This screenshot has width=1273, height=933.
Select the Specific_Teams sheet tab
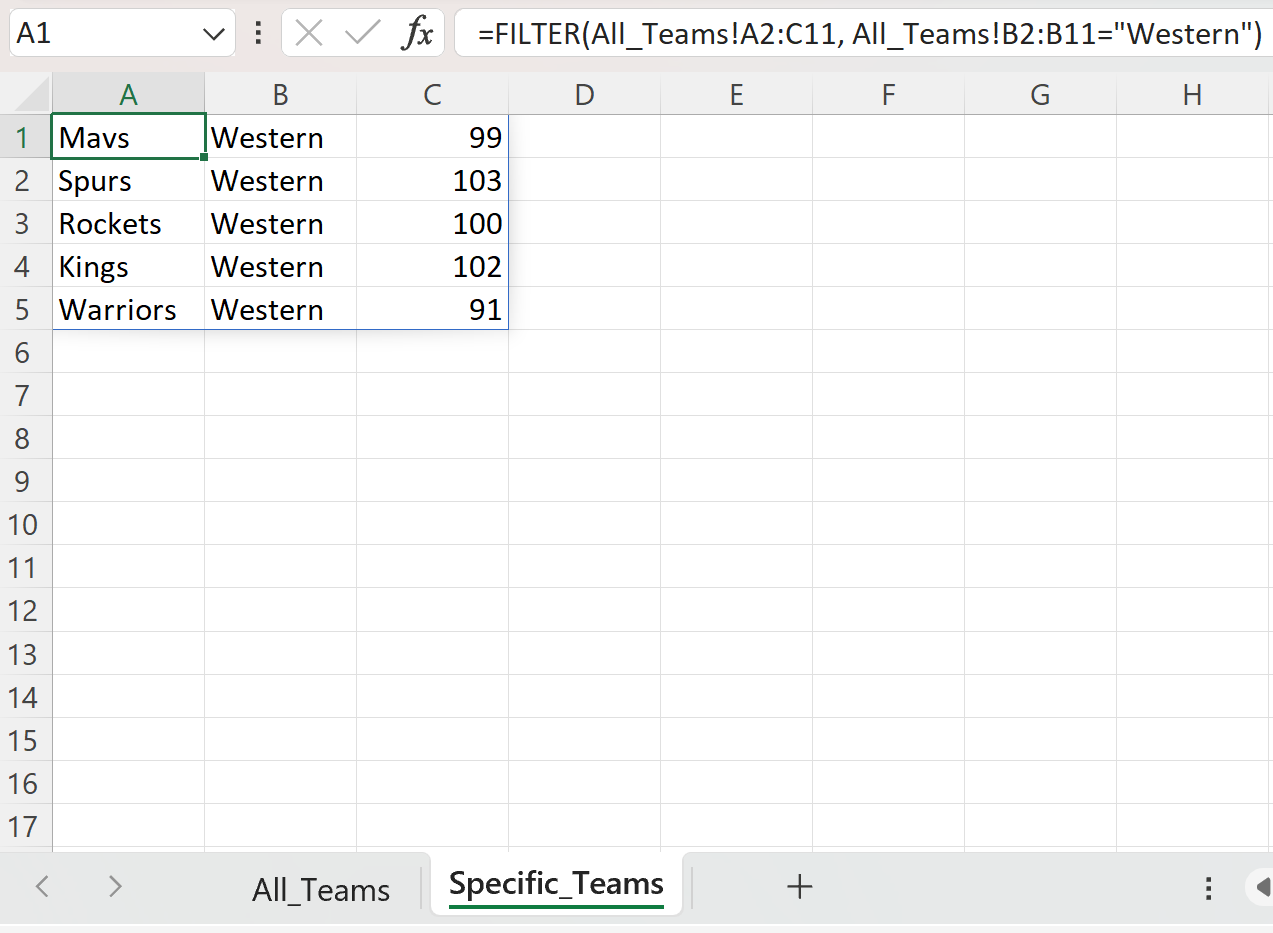tap(556, 884)
